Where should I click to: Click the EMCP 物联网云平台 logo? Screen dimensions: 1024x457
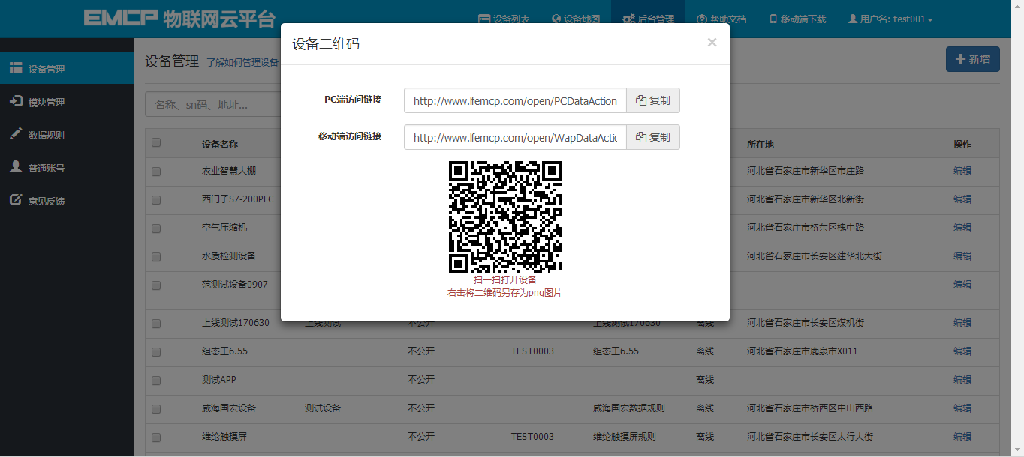(180, 18)
